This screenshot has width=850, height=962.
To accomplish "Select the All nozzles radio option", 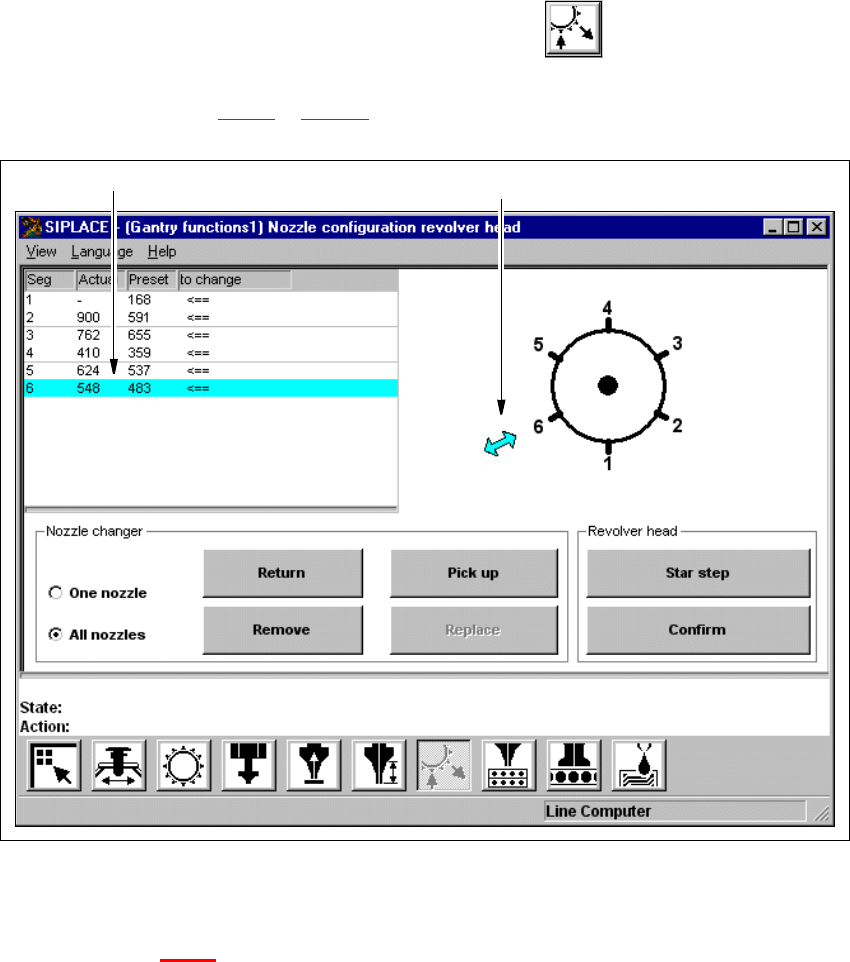I will pyautogui.click(x=56, y=634).
